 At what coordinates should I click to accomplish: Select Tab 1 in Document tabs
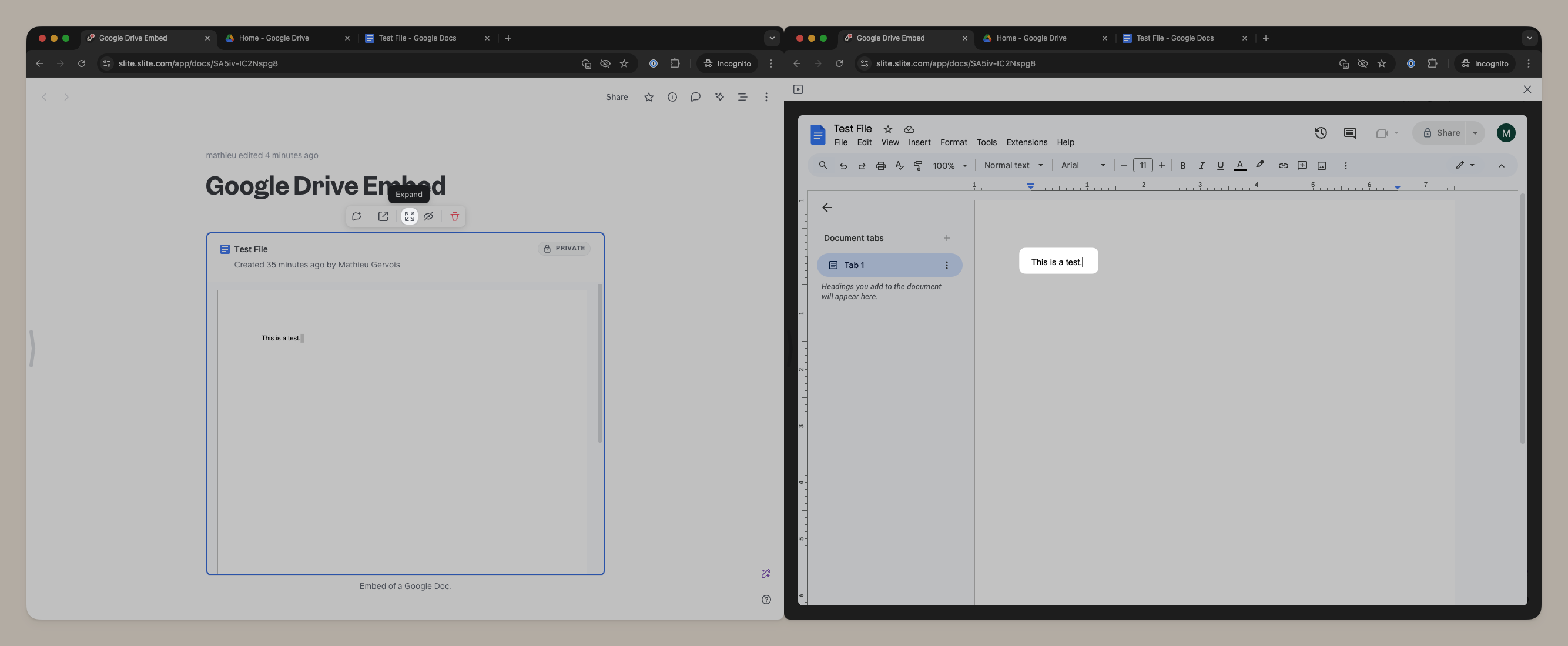pyautogui.click(x=889, y=265)
